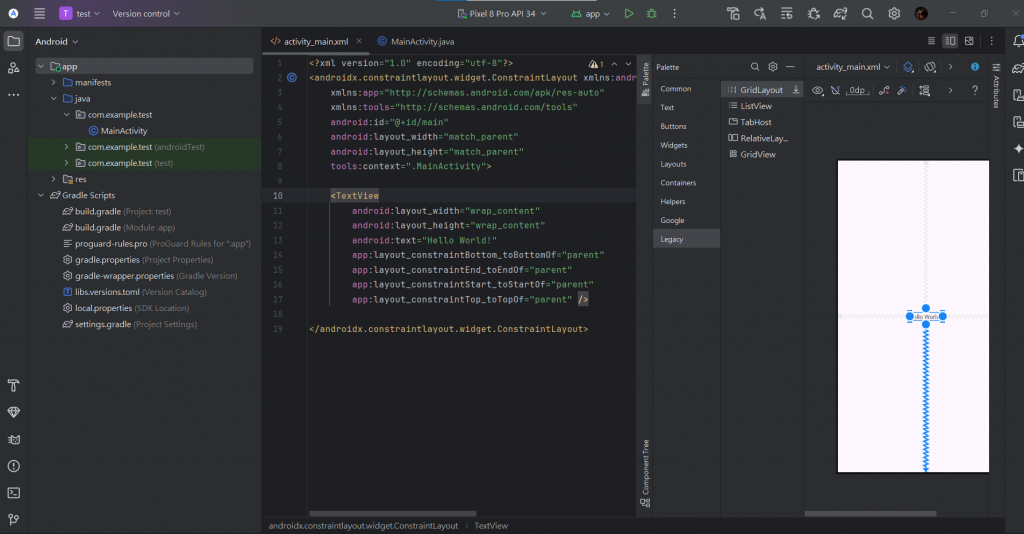This screenshot has width=1024, height=534.
Task: Toggle view options eye icon in designer
Action: [818, 90]
